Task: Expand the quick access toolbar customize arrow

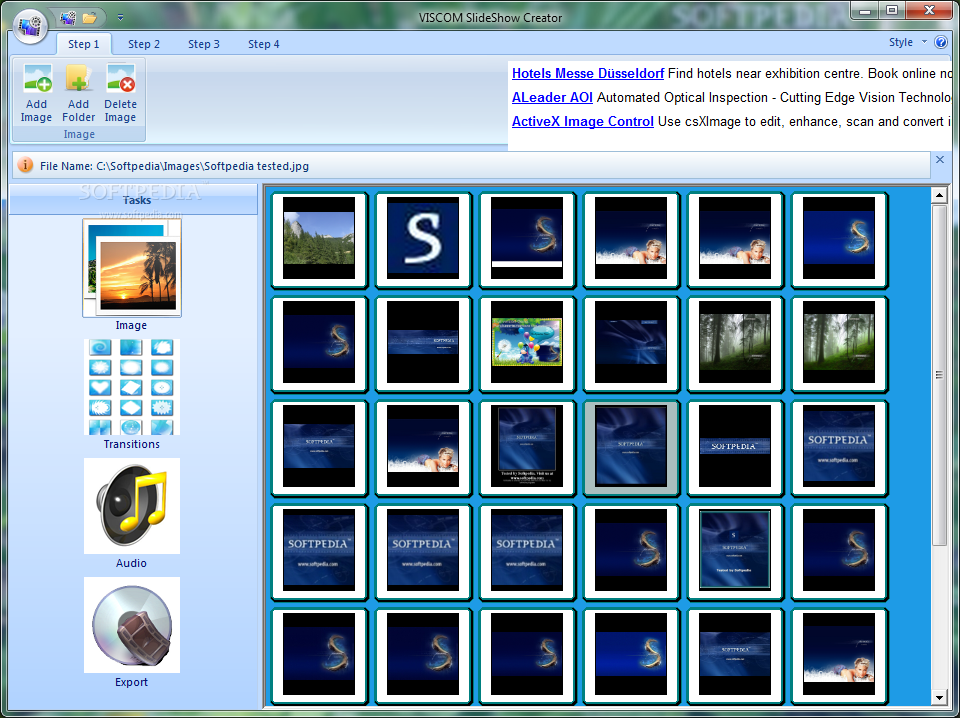Action: [x=120, y=18]
